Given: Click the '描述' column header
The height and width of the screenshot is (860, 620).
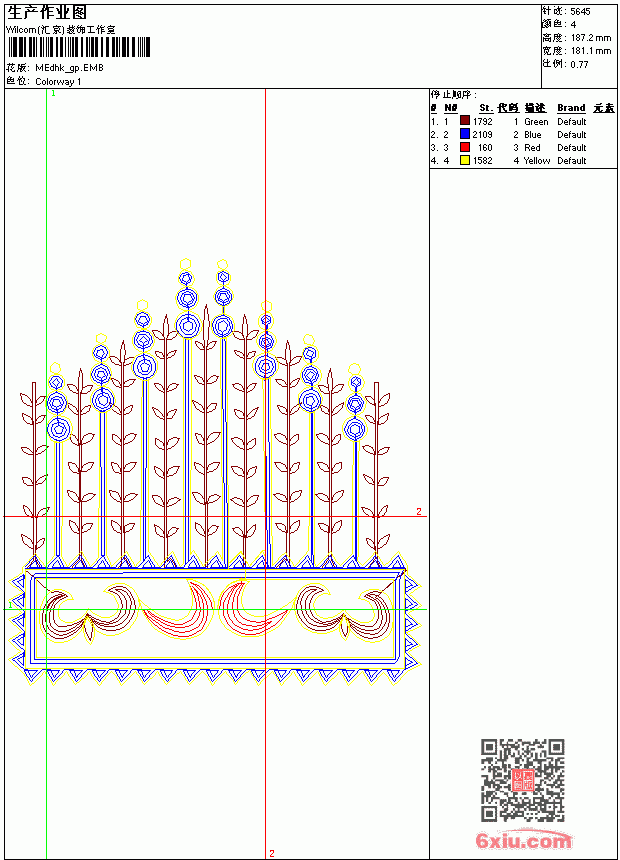Looking at the screenshot, I should [x=535, y=108].
